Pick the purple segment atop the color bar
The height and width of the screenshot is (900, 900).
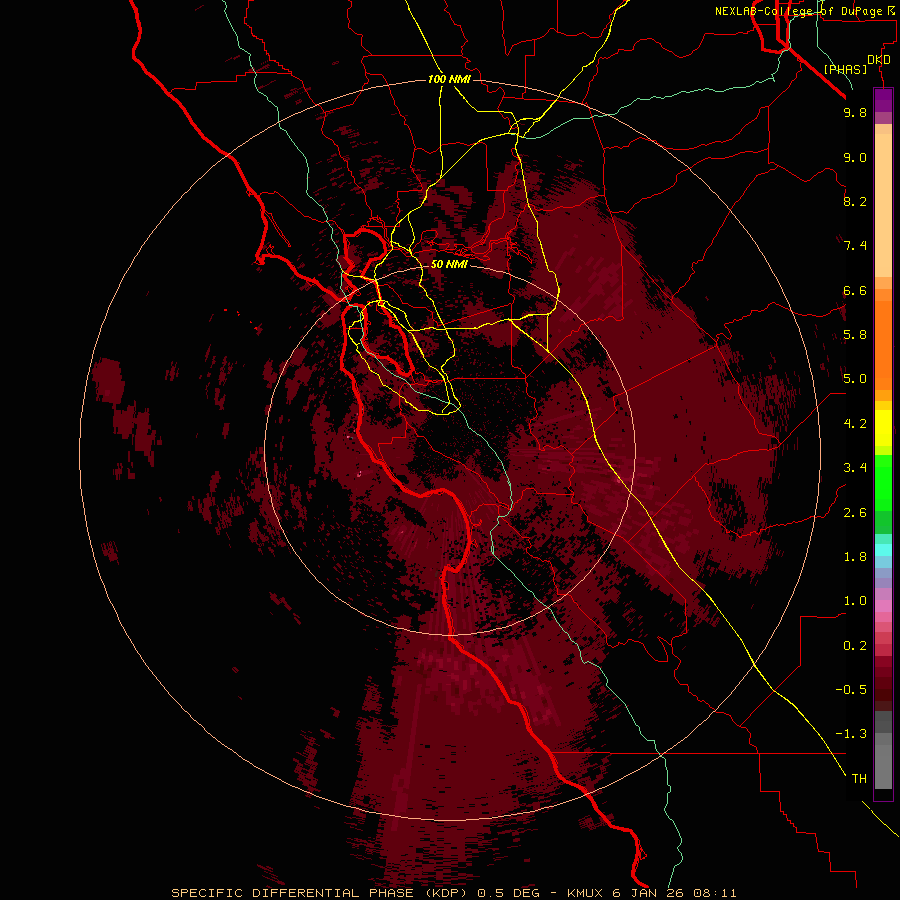[883, 101]
